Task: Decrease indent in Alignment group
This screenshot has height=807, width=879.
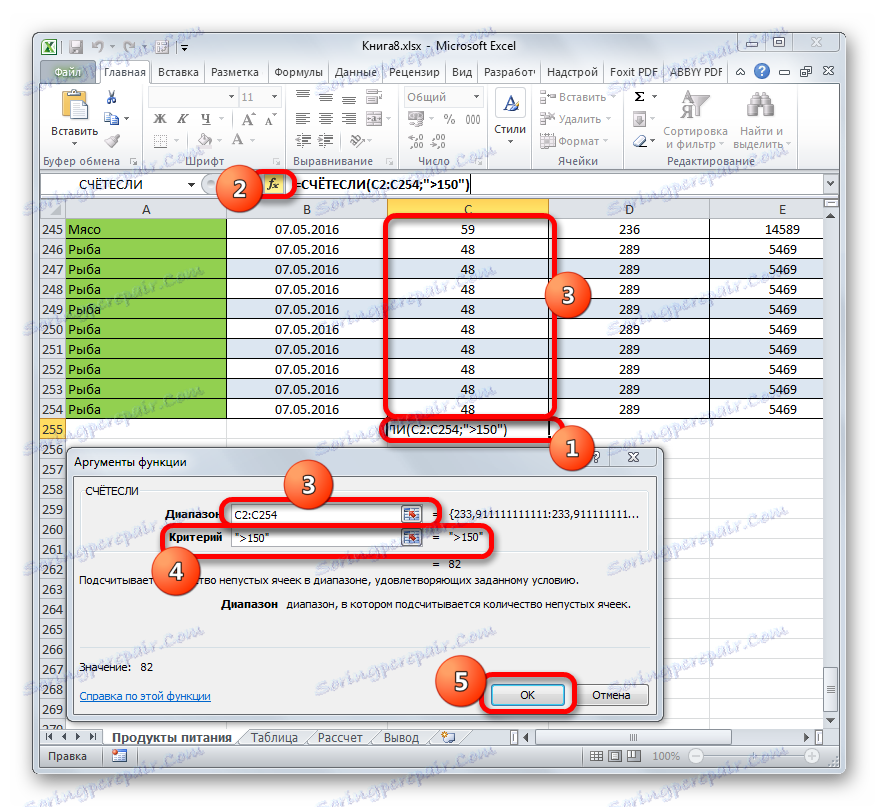Action: (x=303, y=141)
